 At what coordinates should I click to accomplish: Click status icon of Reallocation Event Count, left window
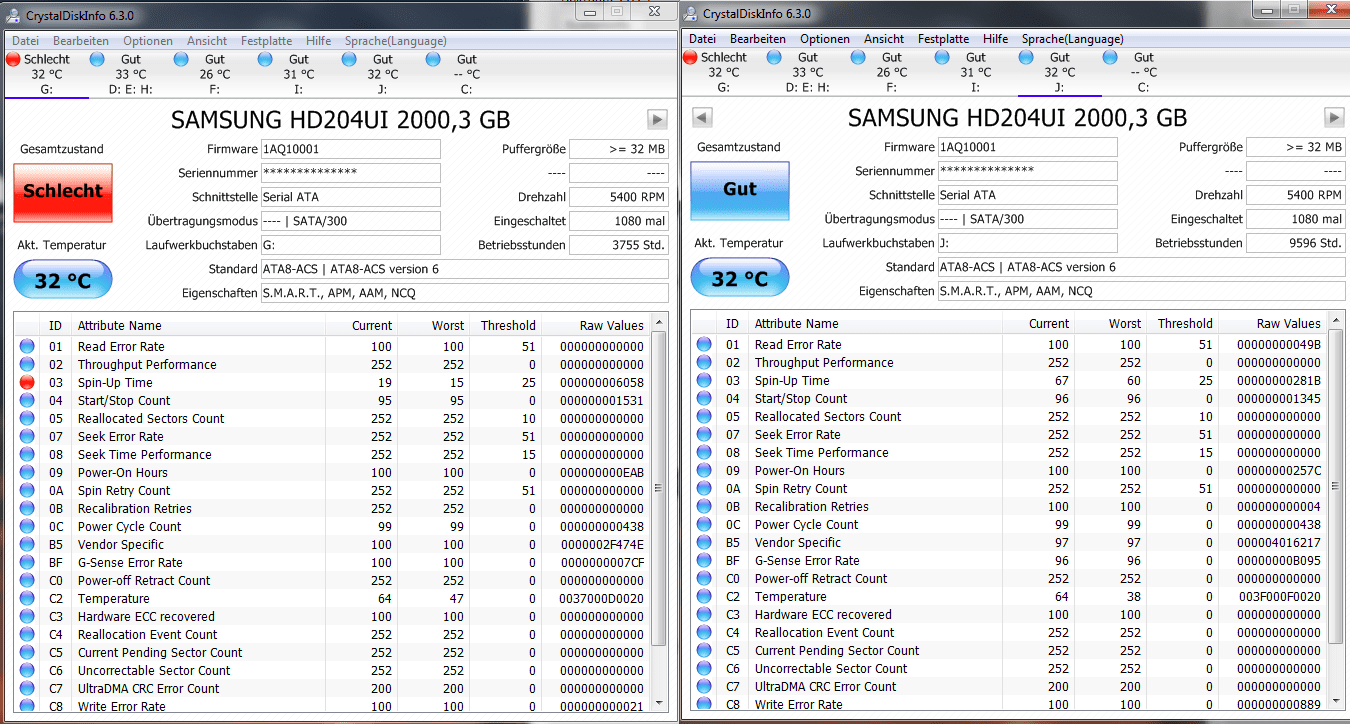pos(27,635)
